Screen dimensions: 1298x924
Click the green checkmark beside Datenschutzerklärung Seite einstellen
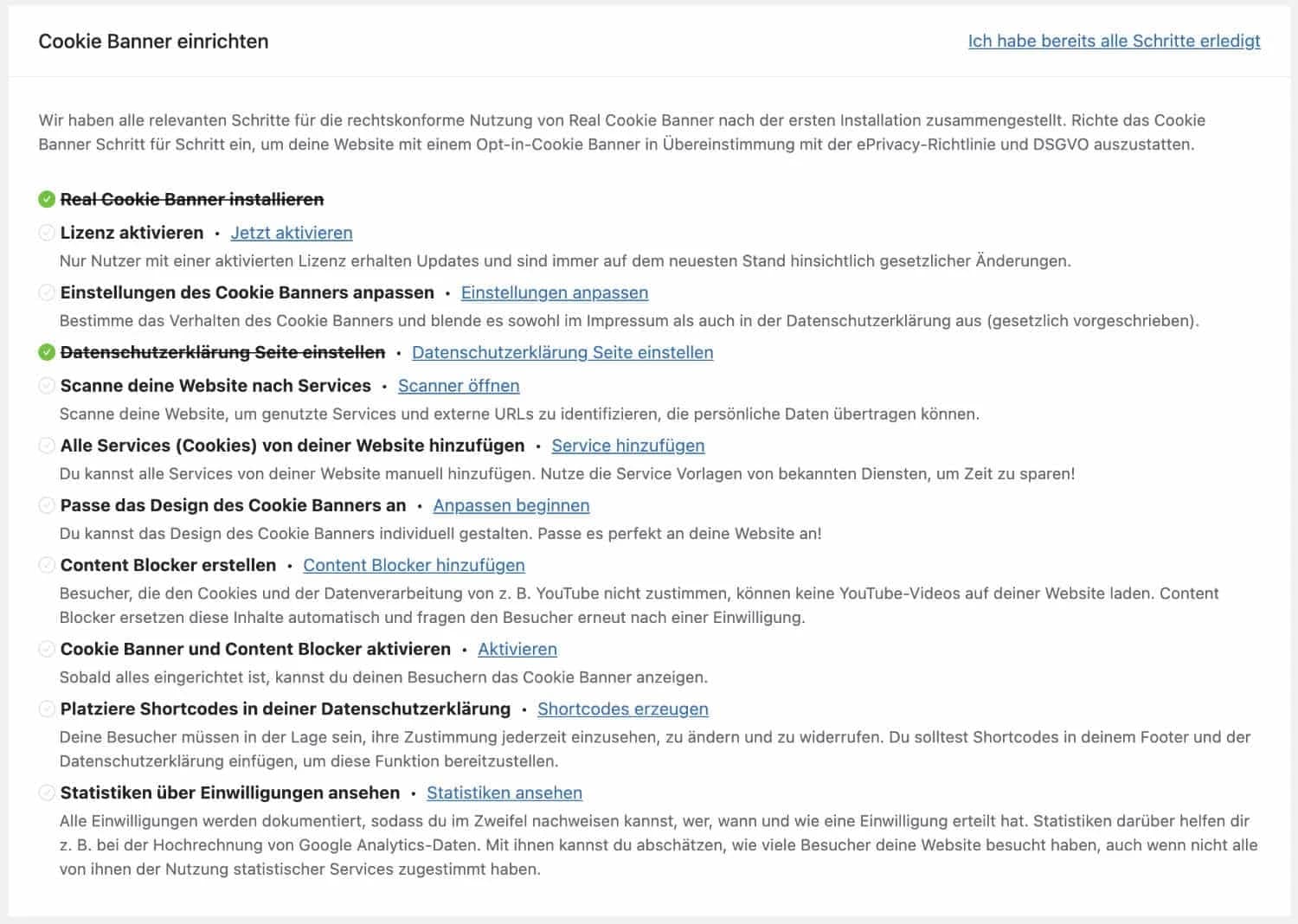click(47, 352)
